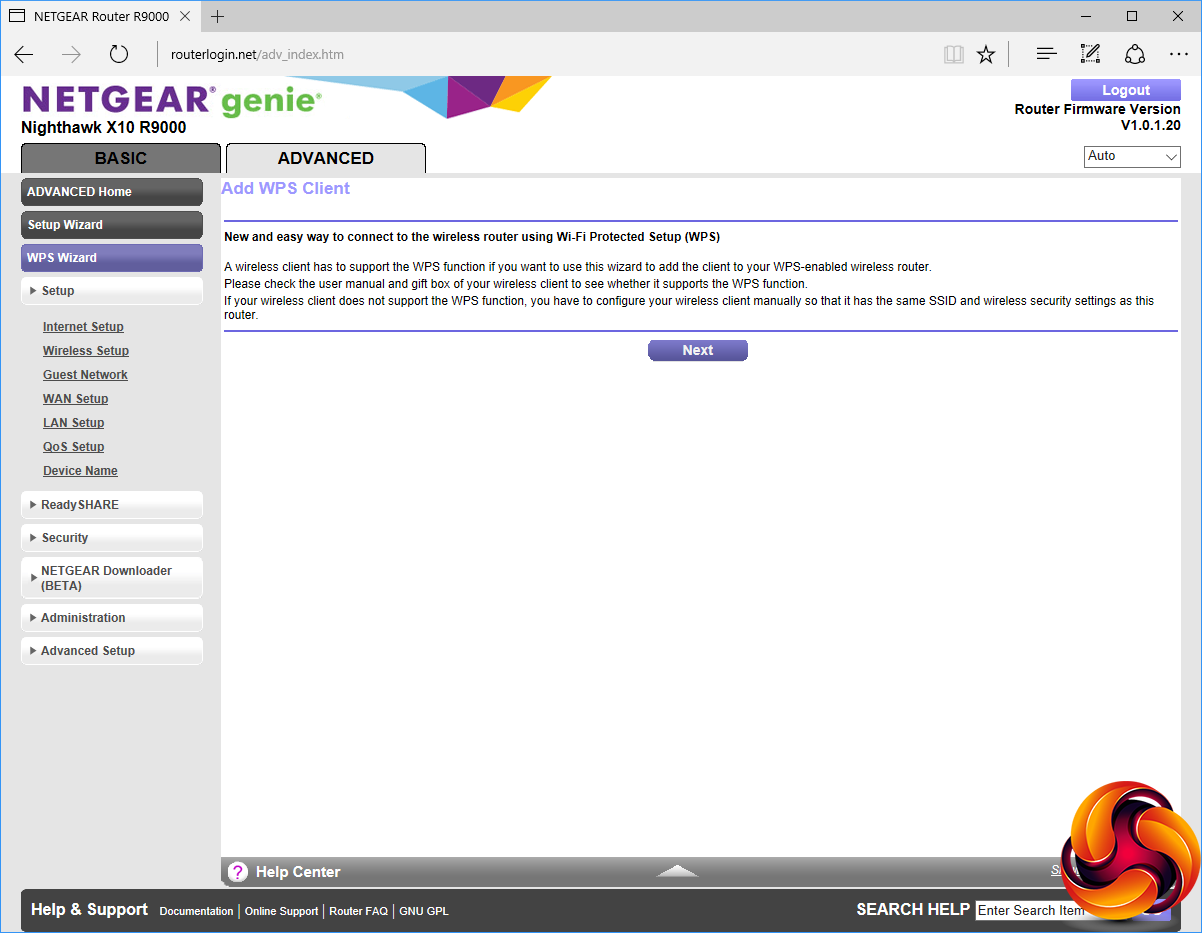The height and width of the screenshot is (933, 1202).
Task: Click the Share icon in Edge toolbar
Action: pos(1135,54)
